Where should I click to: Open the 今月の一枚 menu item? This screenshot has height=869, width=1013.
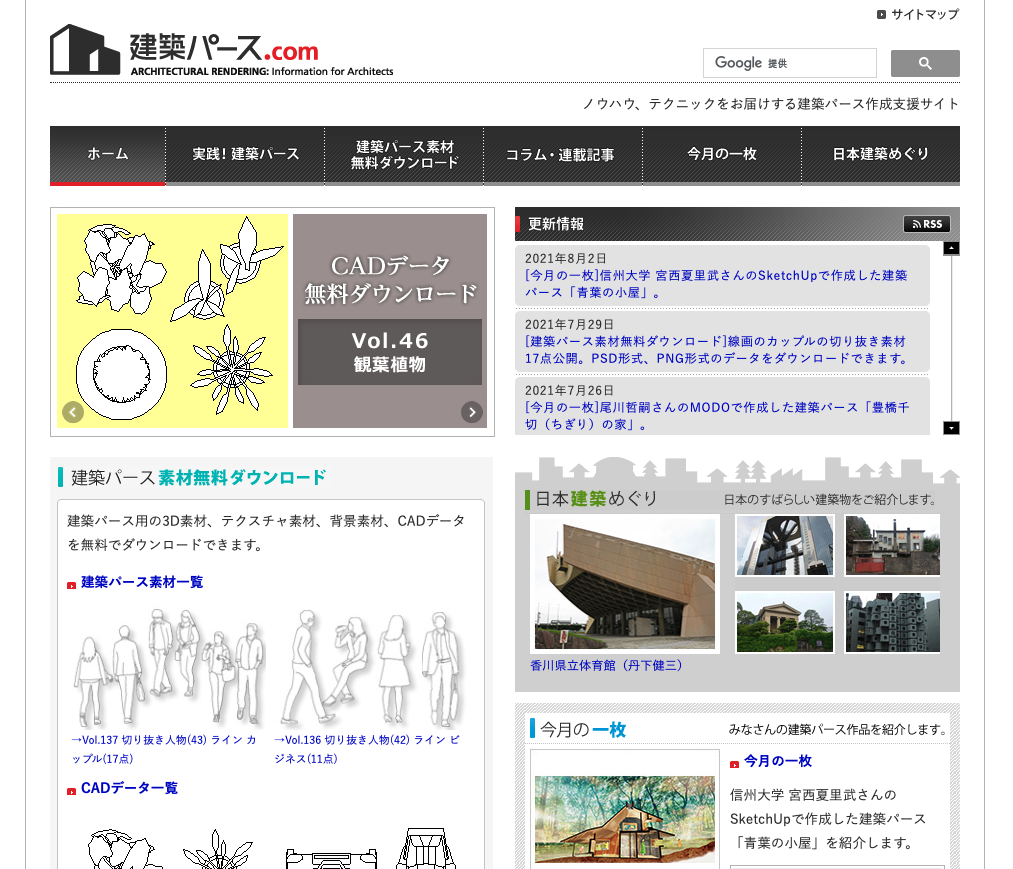click(x=722, y=154)
